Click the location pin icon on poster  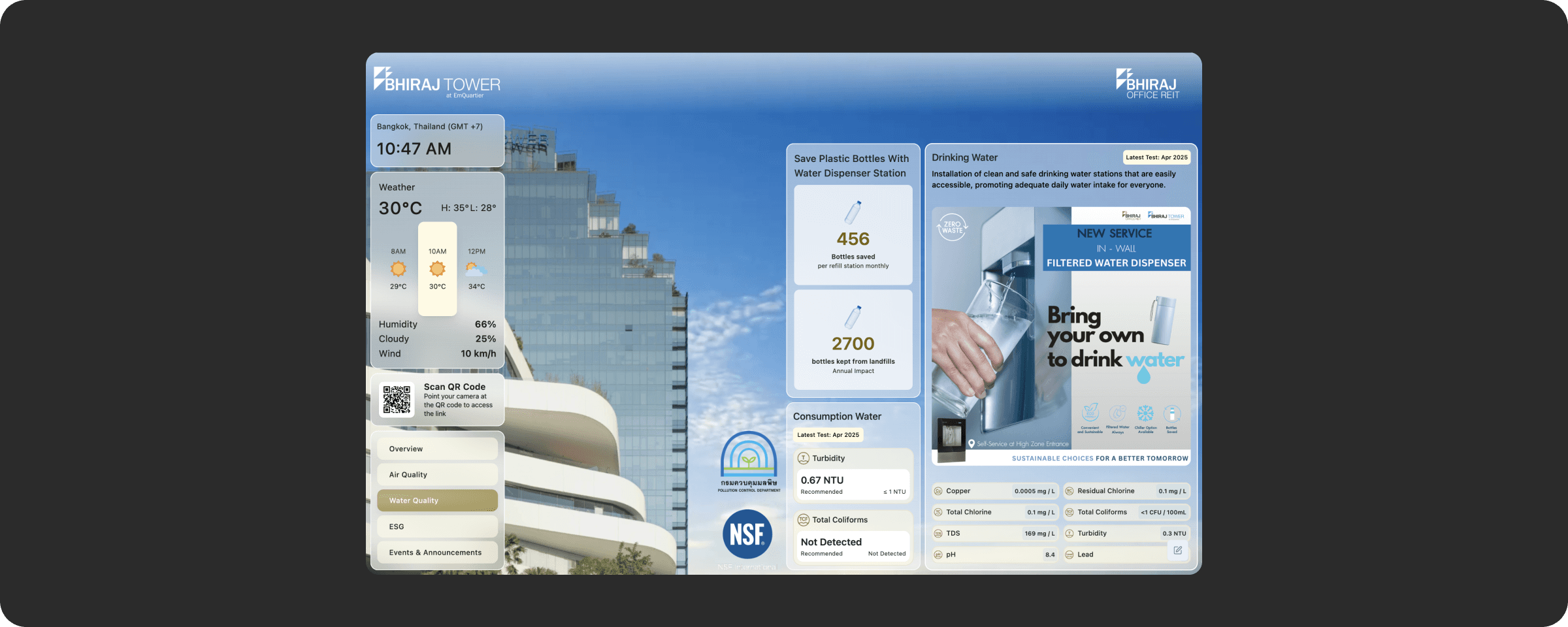click(972, 443)
